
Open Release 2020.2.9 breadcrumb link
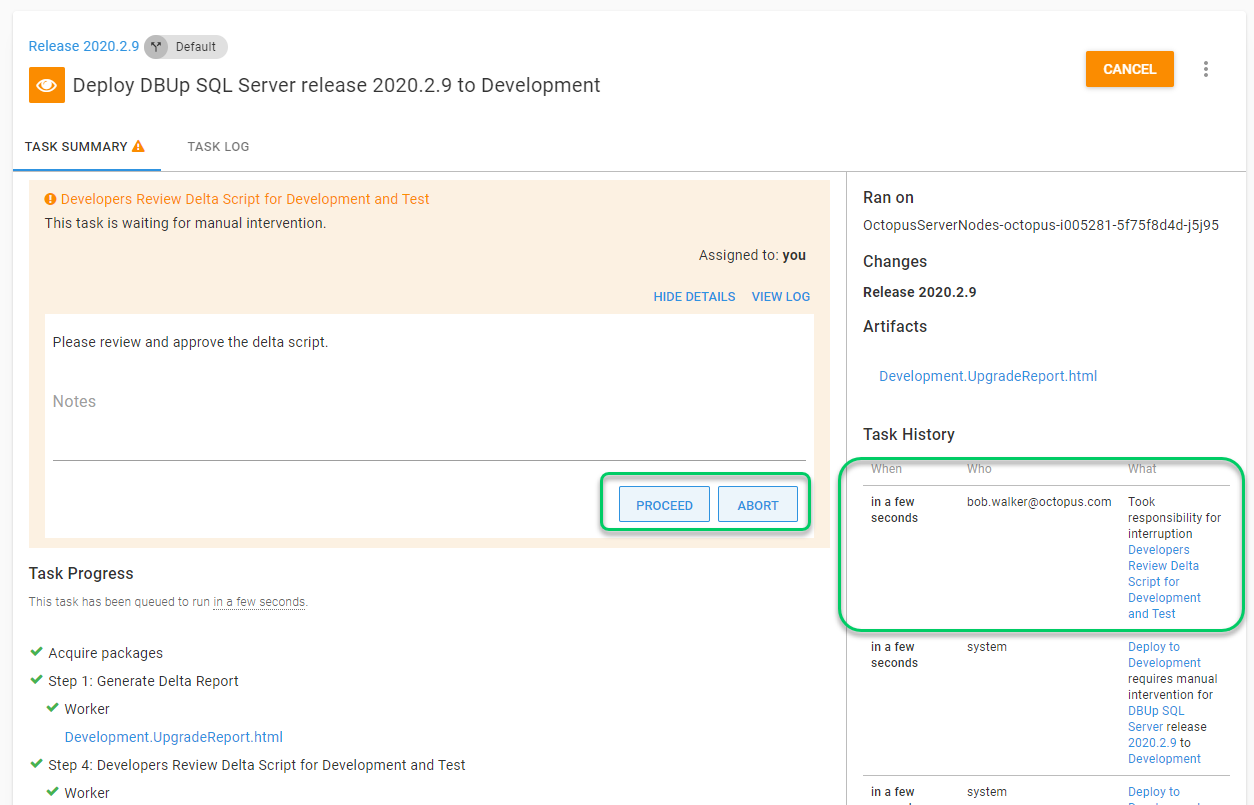[84, 46]
